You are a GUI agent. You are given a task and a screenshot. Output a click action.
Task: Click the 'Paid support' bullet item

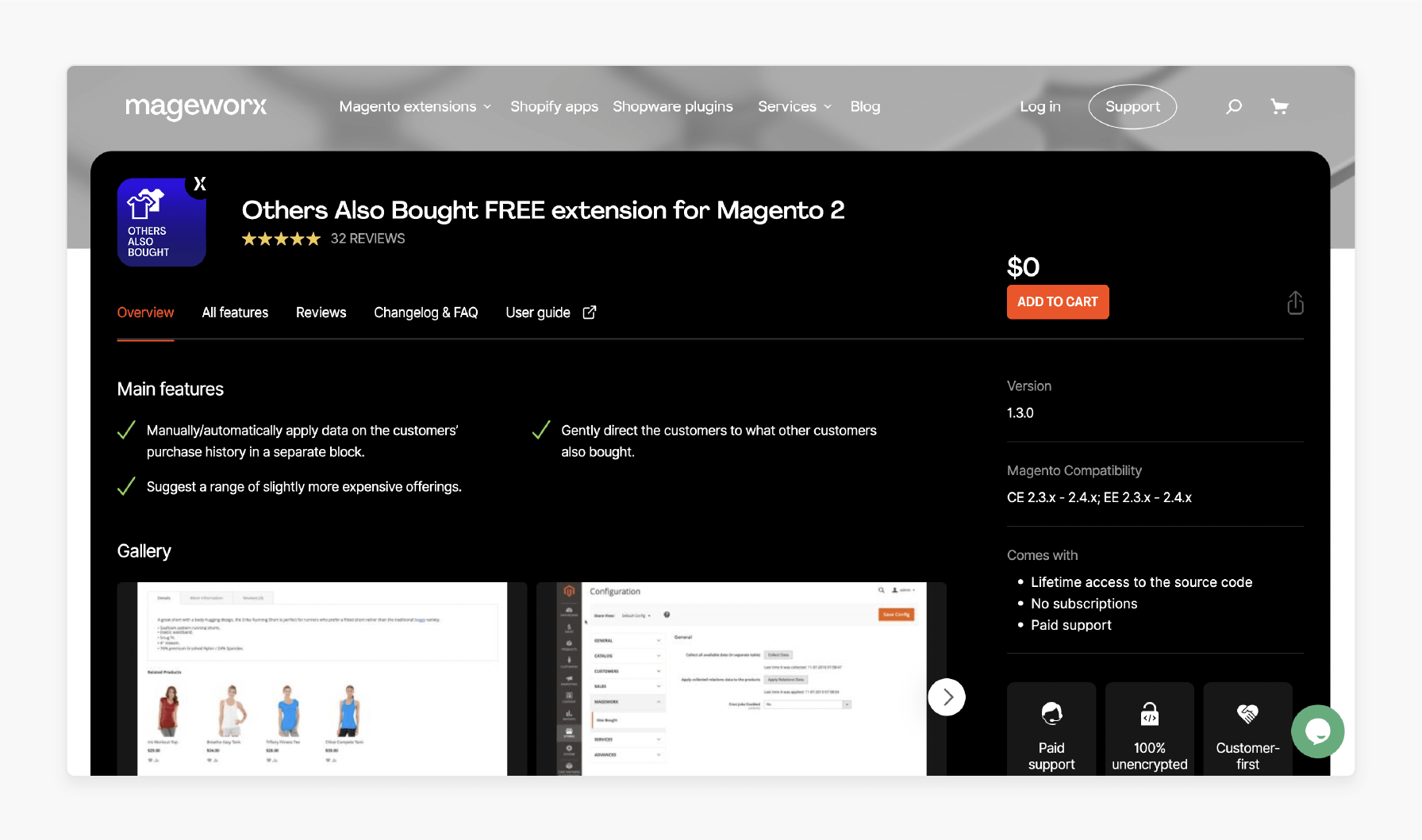(1071, 625)
